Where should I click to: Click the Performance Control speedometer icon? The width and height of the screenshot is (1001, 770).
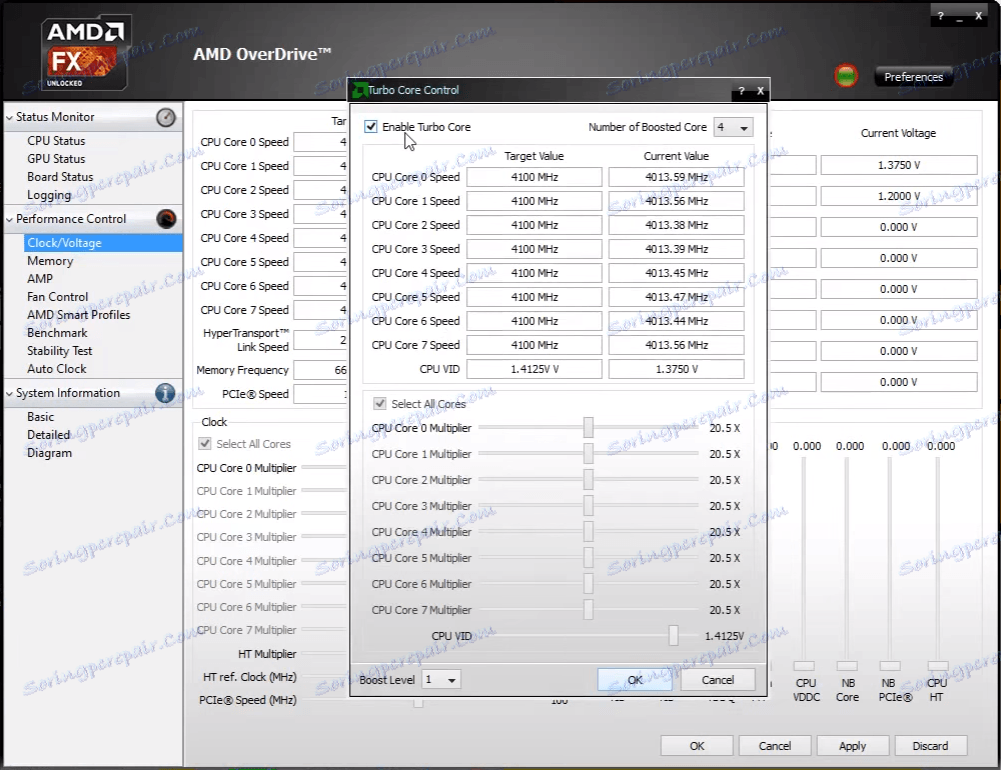point(166,219)
